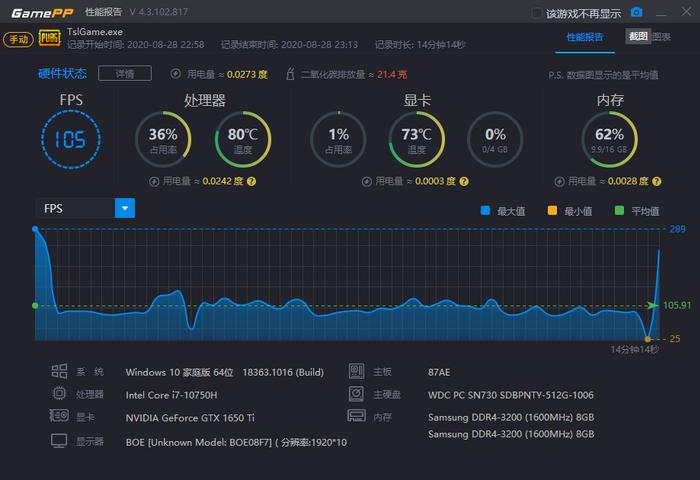Click the Windows 10 家庭版 64位 text
The width and height of the screenshot is (700, 480).
tap(179, 372)
